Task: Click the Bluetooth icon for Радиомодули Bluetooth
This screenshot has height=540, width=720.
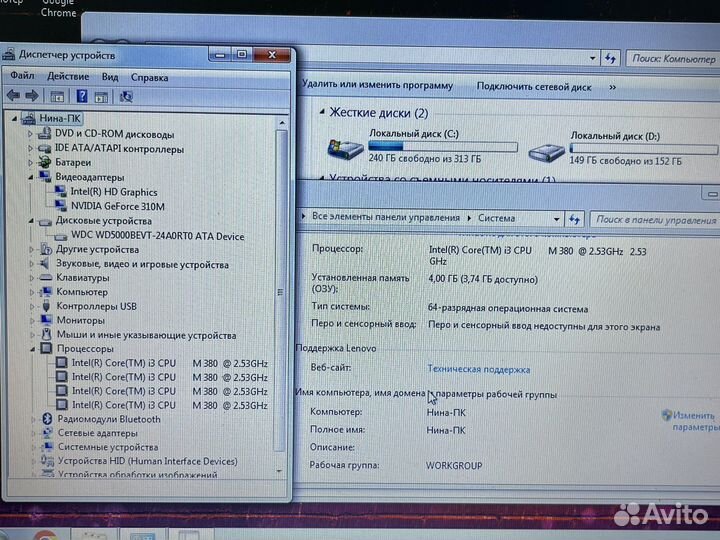Action: tap(47, 419)
